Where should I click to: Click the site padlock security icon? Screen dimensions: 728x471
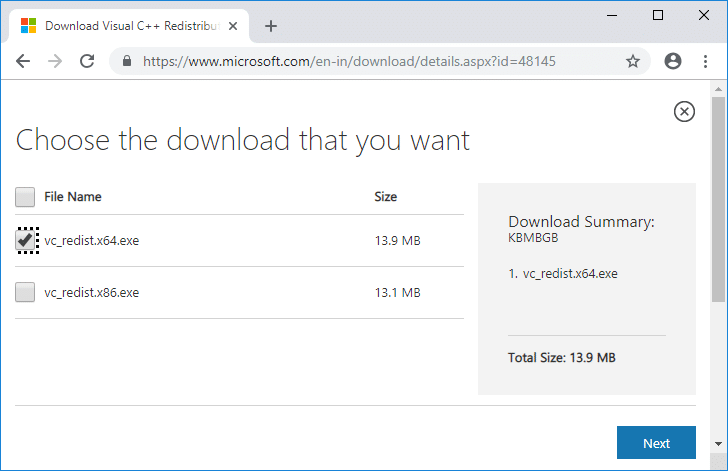pos(127,61)
